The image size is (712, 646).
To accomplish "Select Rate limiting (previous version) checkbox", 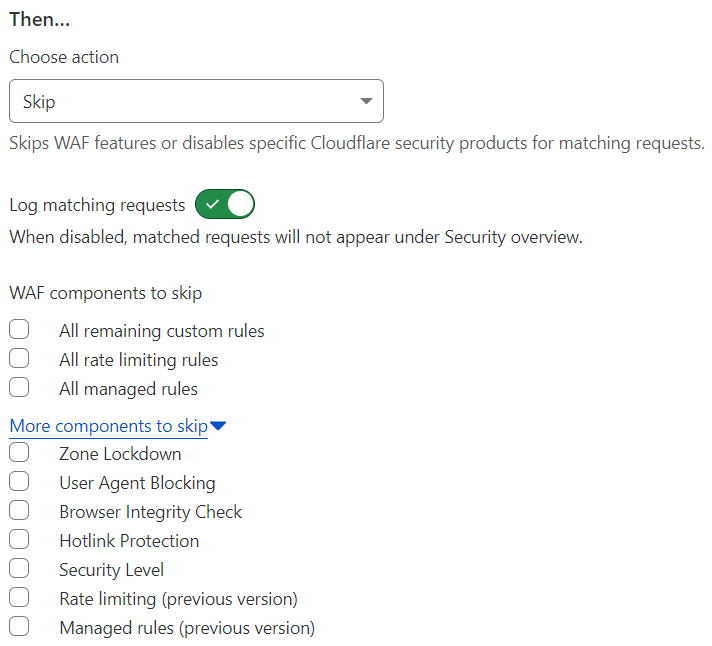I will (19, 598).
